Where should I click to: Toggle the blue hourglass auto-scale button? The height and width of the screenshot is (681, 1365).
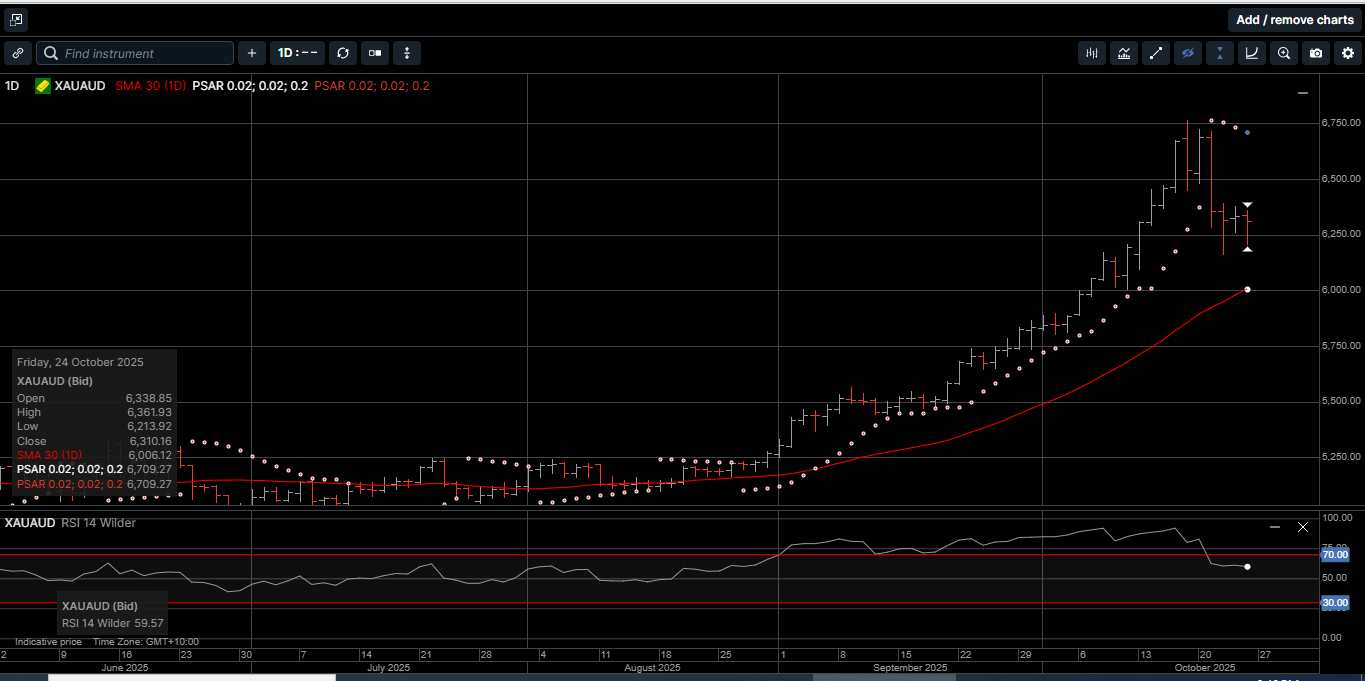point(1220,53)
